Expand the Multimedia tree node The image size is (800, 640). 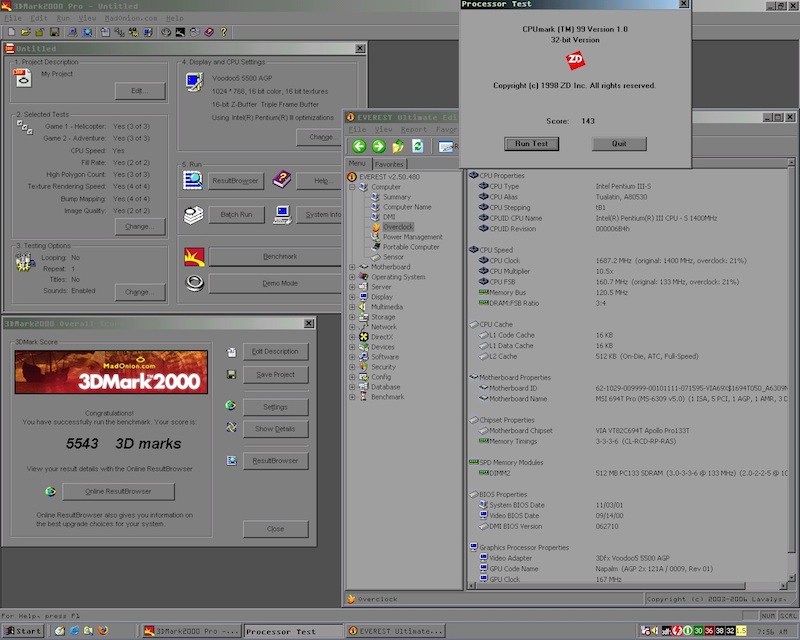pyautogui.click(x=352, y=307)
